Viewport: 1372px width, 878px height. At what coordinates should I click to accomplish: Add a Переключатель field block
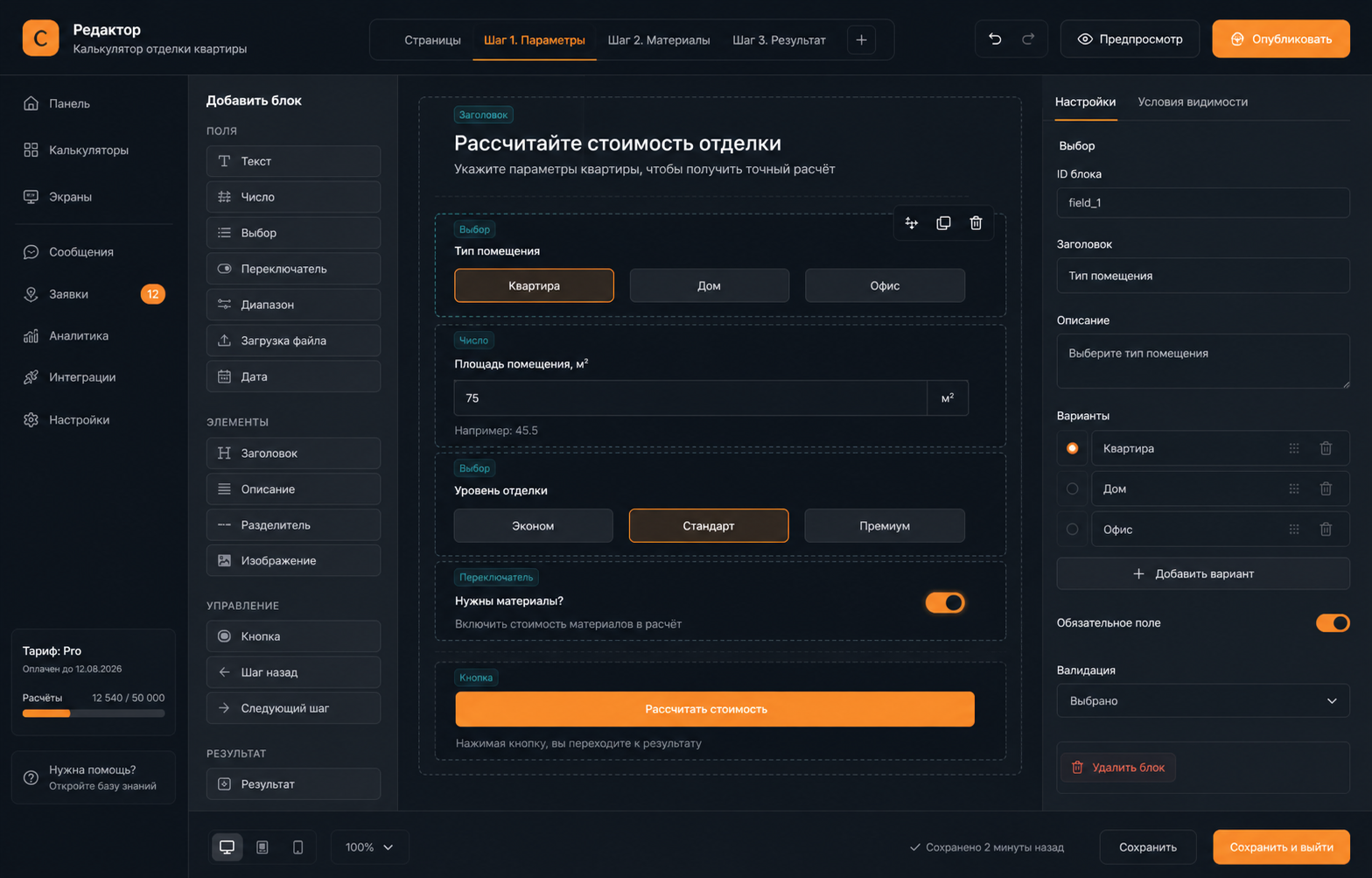pyautogui.click(x=293, y=269)
